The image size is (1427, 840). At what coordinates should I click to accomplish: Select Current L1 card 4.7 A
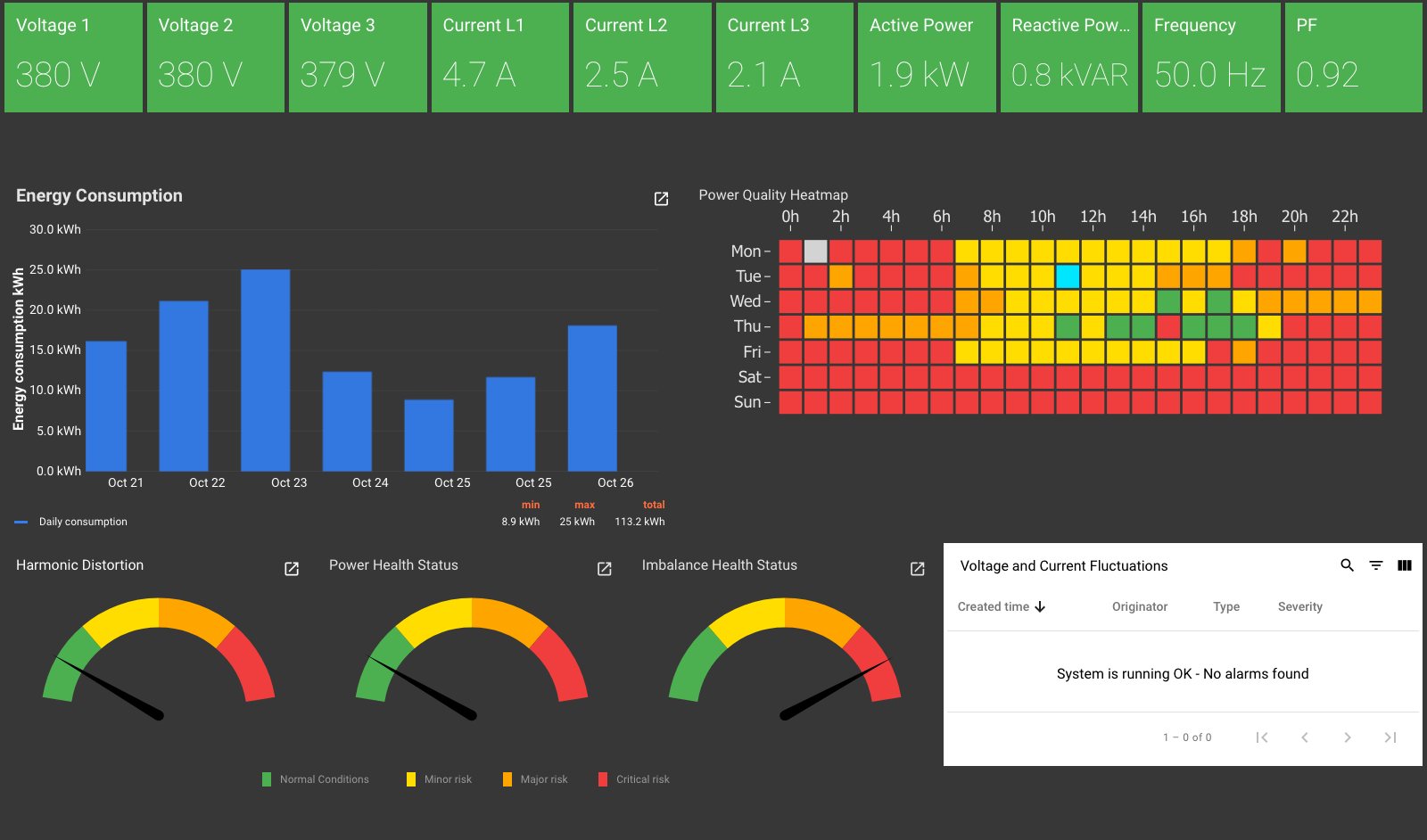pyautogui.click(x=500, y=57)
